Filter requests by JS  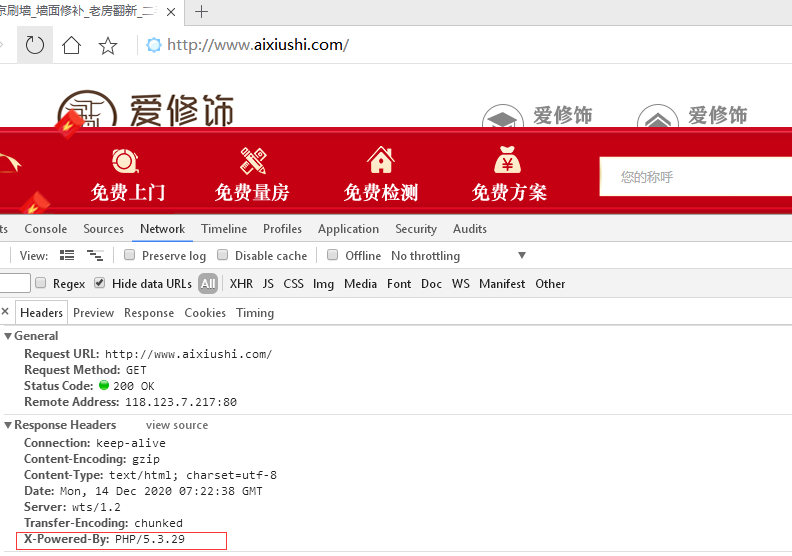[x=268, y=284]
